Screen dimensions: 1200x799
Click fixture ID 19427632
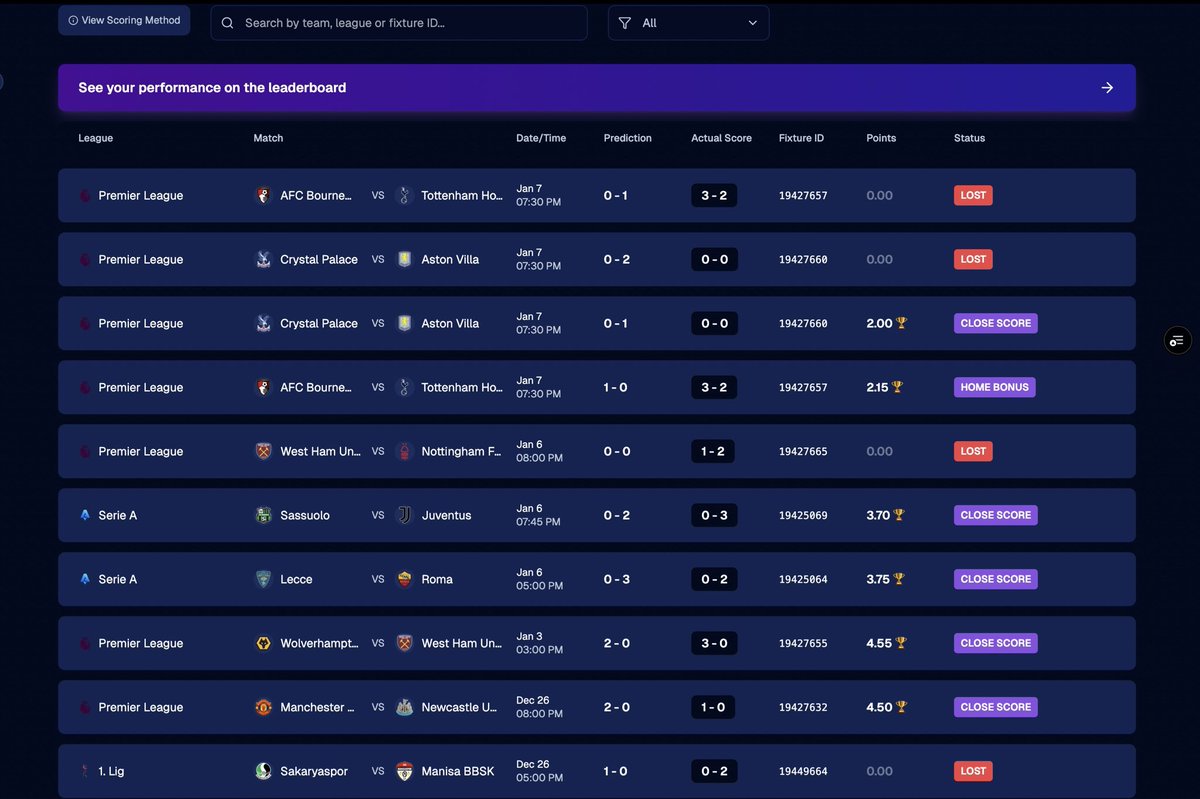pos(803,707)
